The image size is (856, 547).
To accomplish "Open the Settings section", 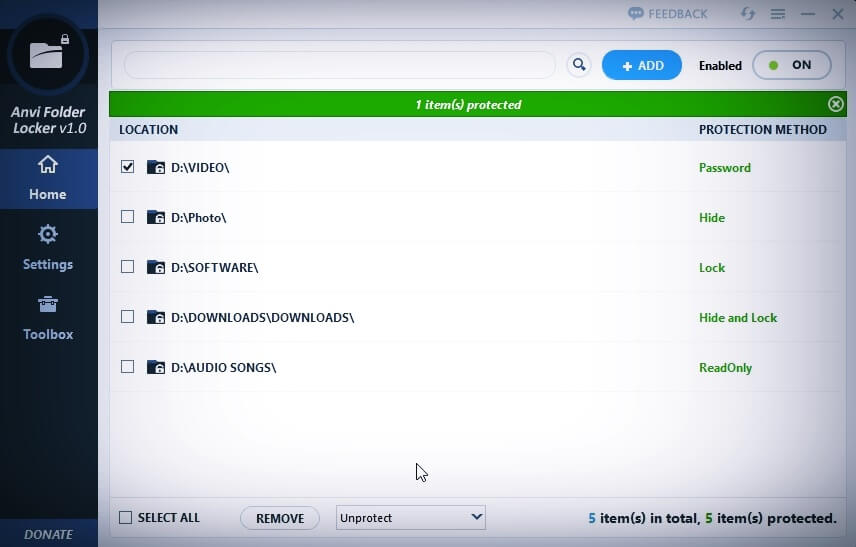I will 48,248.
